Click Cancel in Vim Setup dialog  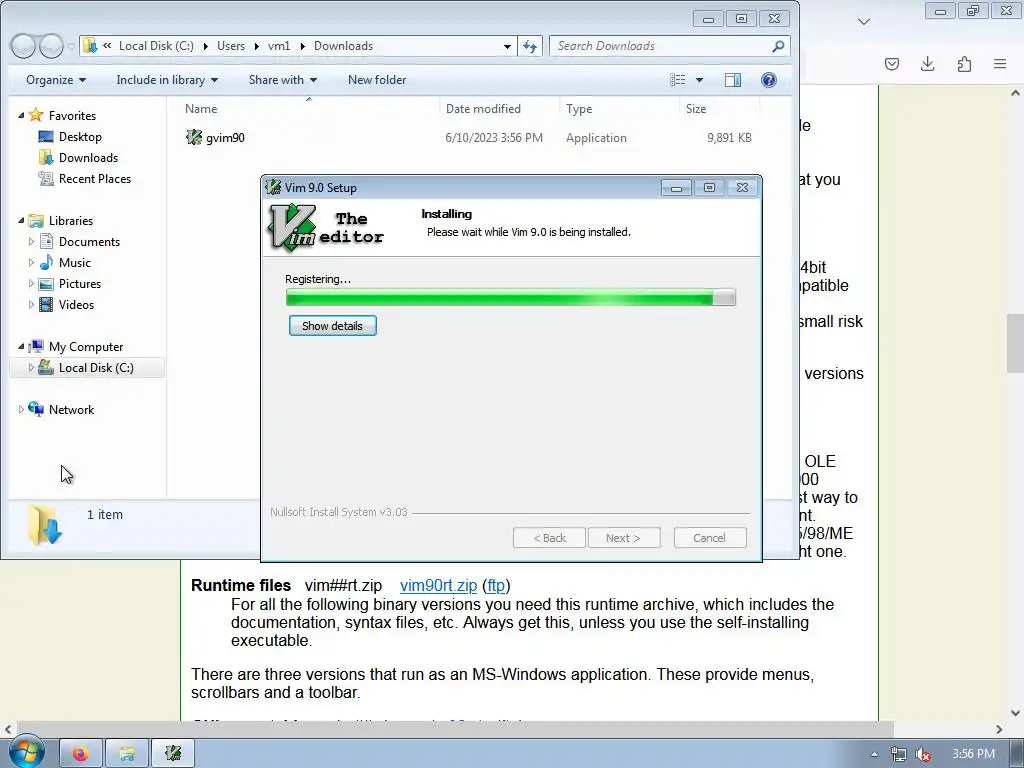[709, 538]
